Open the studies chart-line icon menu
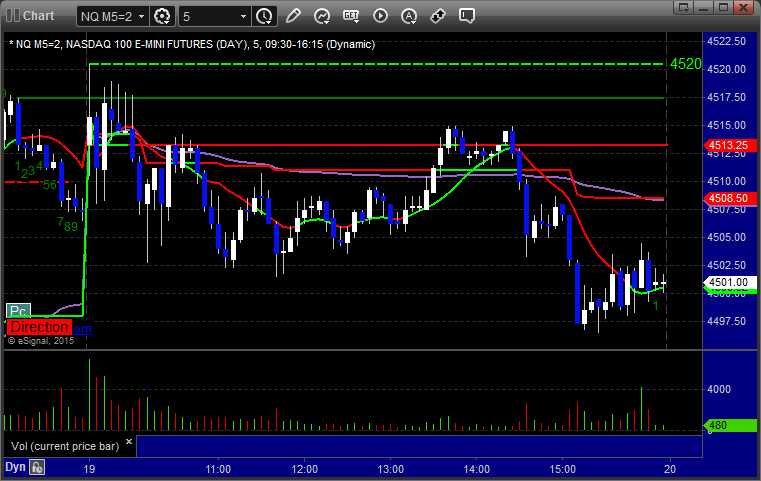This screenshot has width=761, height=481. [322, 17]
